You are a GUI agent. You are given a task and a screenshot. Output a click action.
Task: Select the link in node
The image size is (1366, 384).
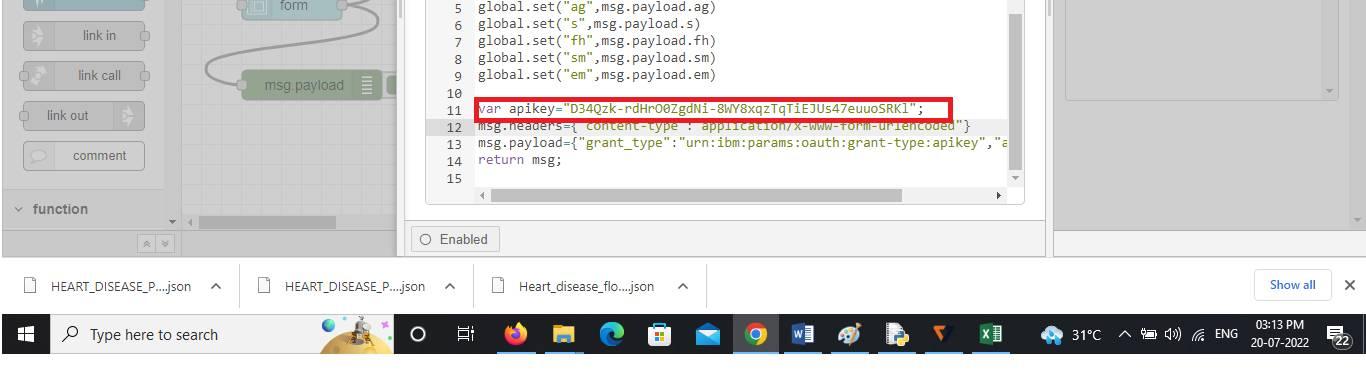pos(84,36)
